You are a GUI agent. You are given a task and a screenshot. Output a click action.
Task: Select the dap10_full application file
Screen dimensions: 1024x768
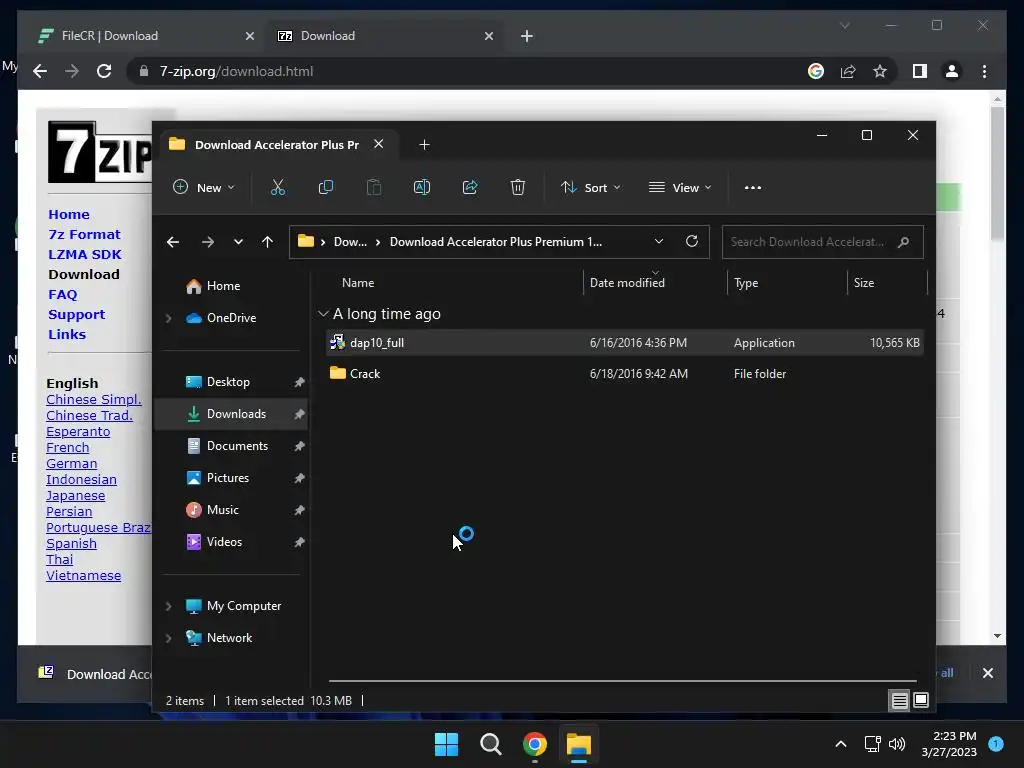[x=624, y=343]
